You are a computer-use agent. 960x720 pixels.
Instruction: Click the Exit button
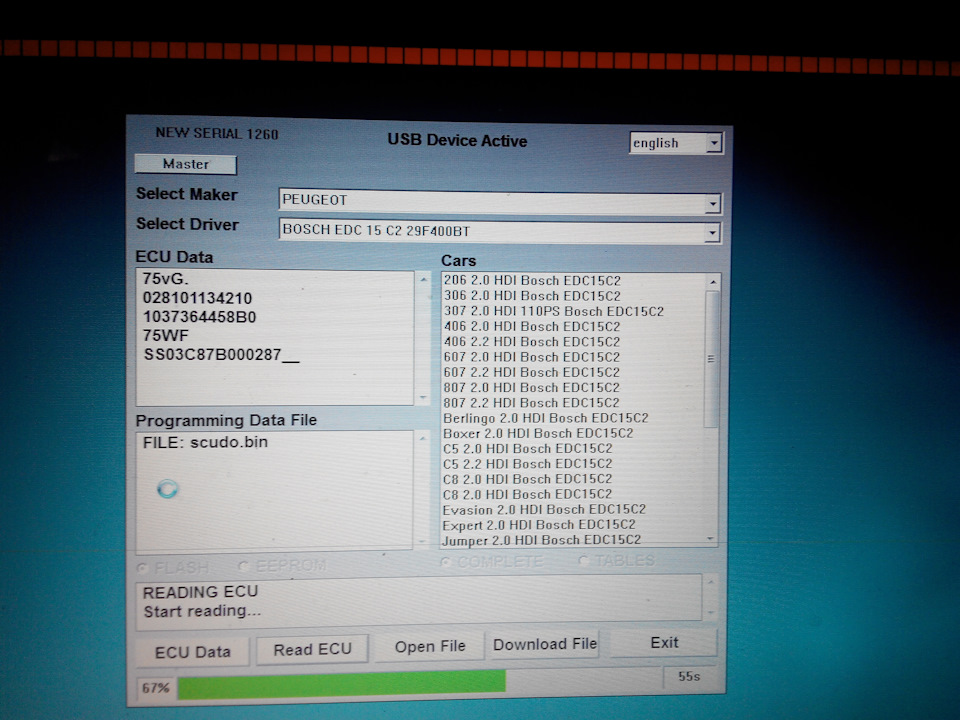tap(664, 642)
